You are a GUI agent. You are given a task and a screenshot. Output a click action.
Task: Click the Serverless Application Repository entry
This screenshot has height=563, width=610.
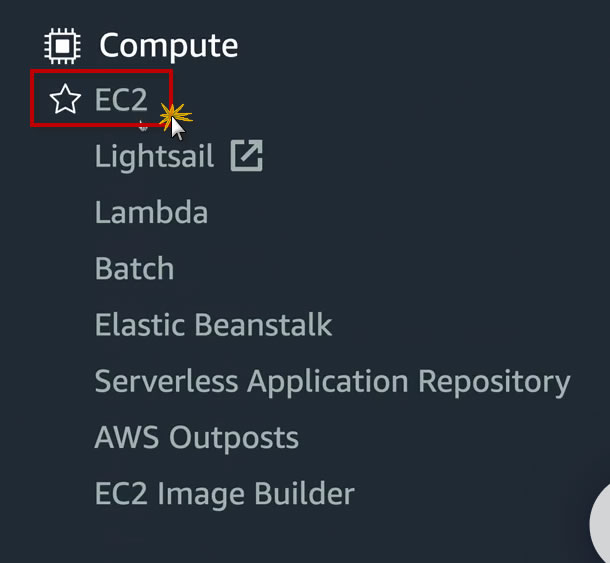click(332, 381)
